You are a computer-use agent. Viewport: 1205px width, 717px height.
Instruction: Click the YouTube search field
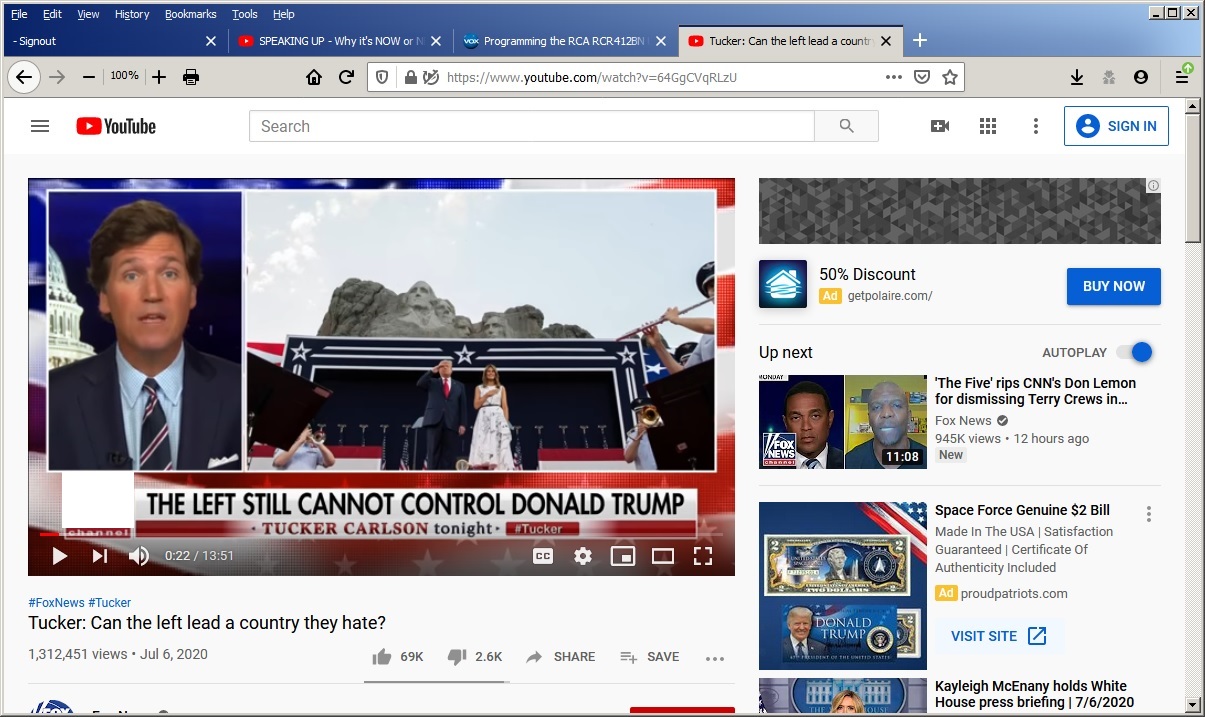(x=532, y=126)
